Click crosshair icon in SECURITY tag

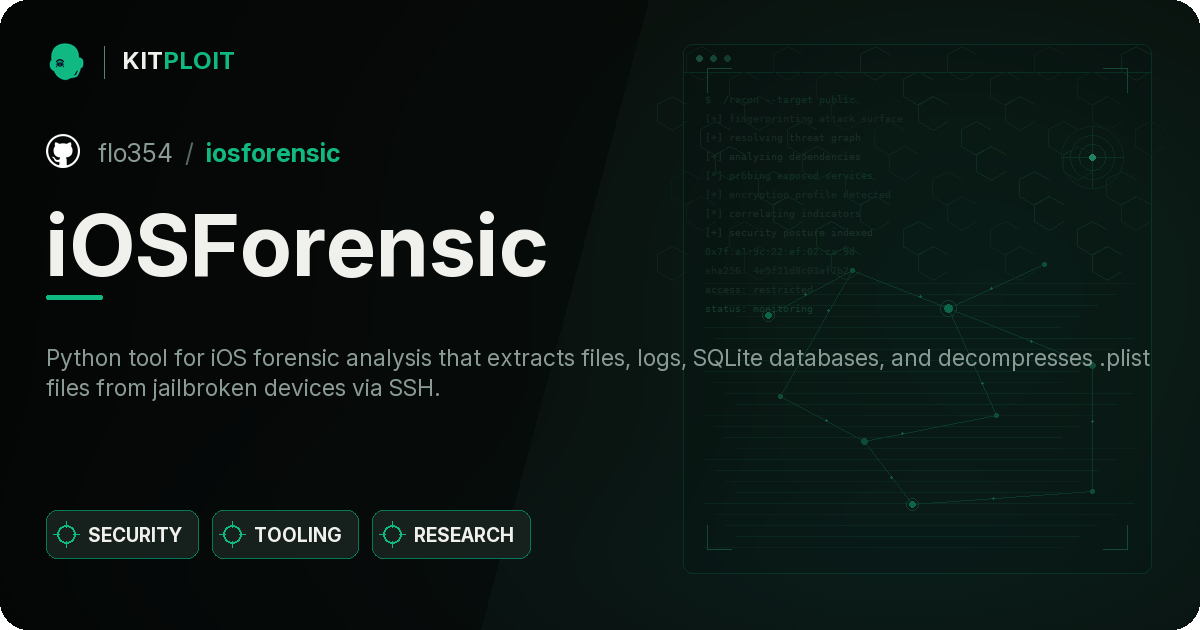[67, 535]
